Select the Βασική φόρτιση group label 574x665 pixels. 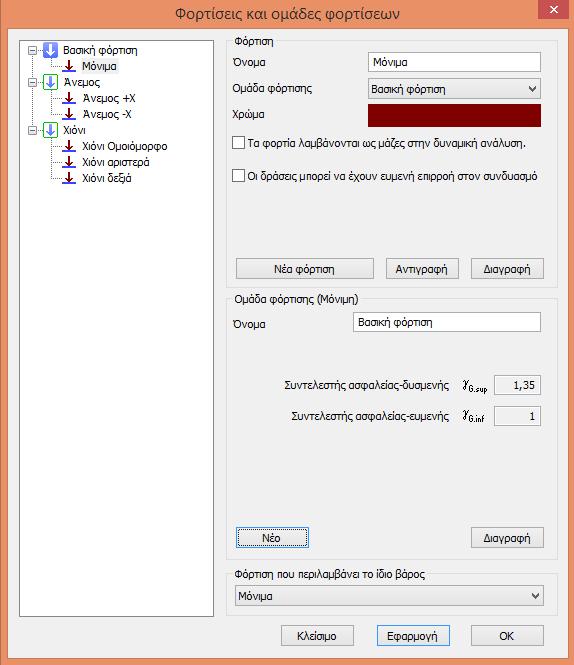click(100, 50)
